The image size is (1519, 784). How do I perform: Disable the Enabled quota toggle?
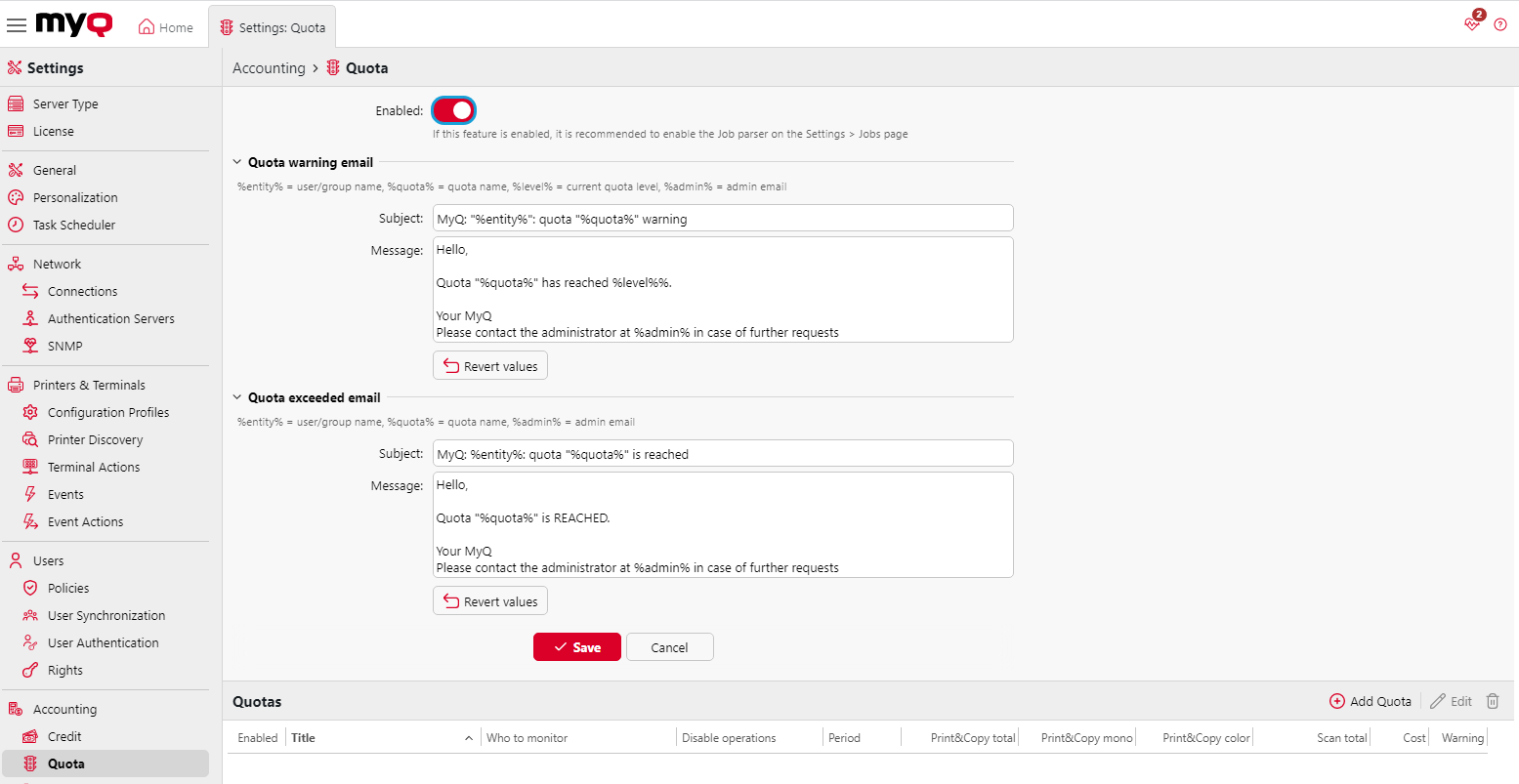tap(452, 109)
